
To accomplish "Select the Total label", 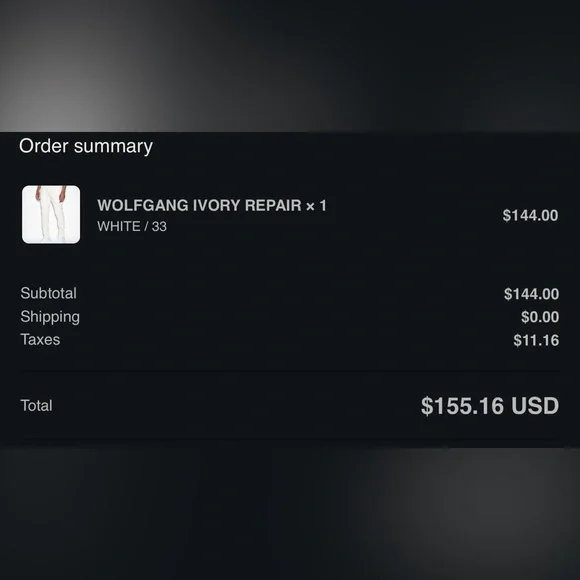I will click(36, 406).
